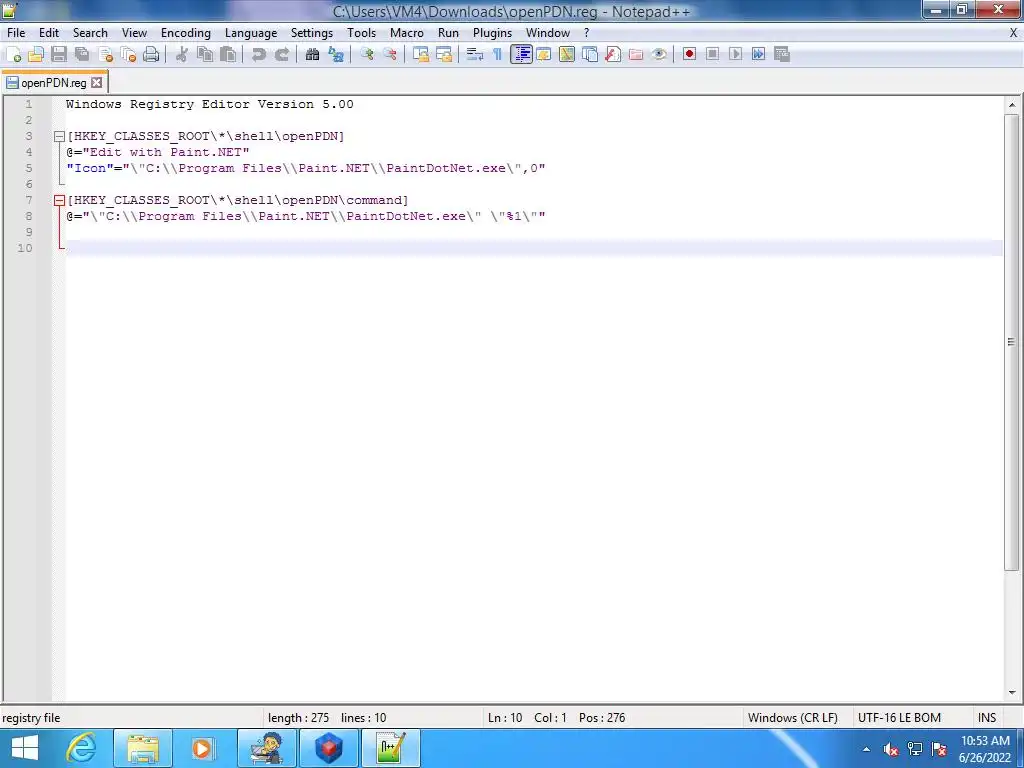Open the Plugins menu

coord(492,33)
